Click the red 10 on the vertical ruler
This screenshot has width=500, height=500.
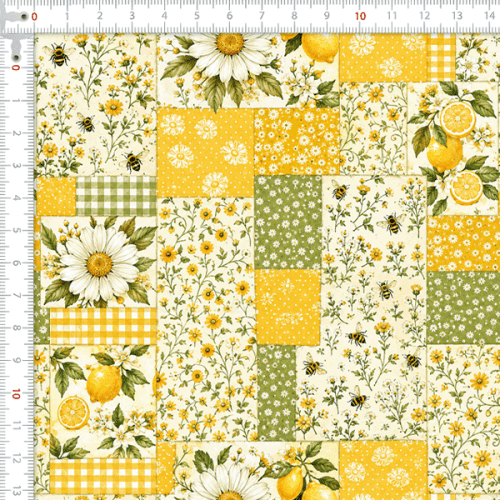pos(16,394)
